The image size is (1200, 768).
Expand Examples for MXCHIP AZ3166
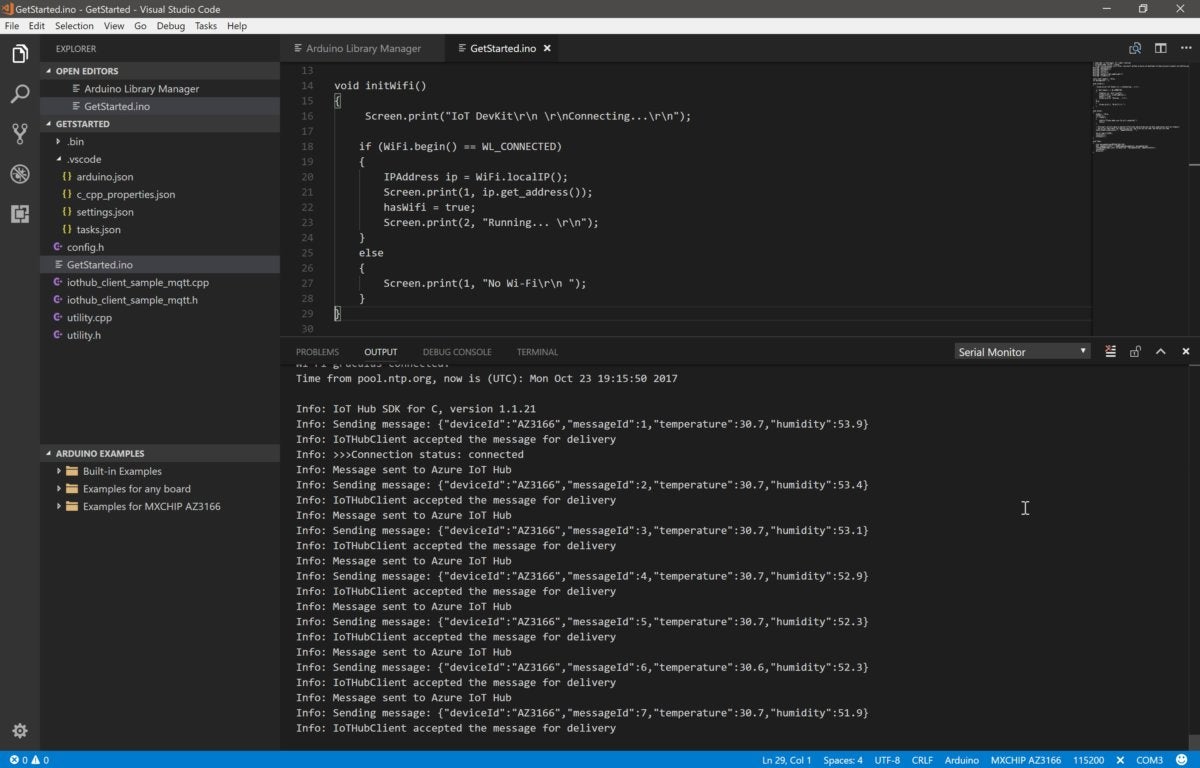(160, 506)
